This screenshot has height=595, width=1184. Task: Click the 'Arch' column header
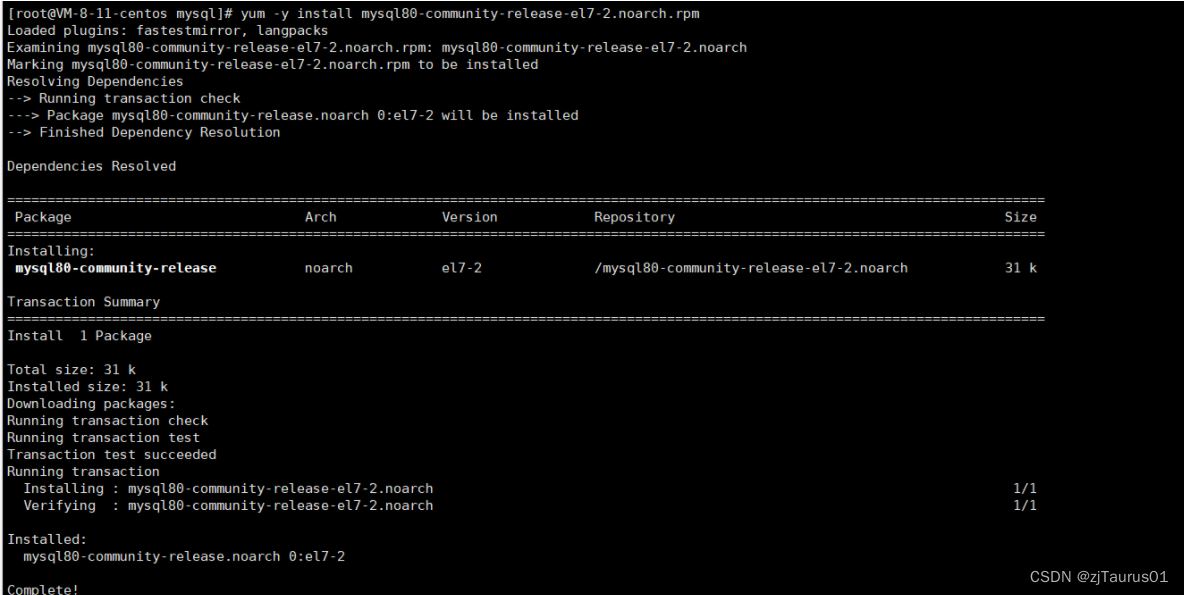[x=320, y=217]
